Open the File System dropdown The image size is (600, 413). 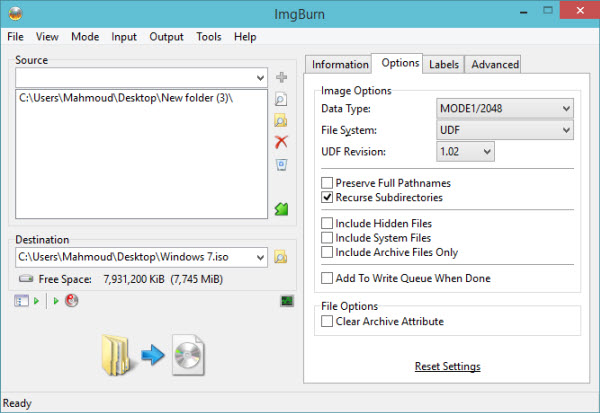505,130
